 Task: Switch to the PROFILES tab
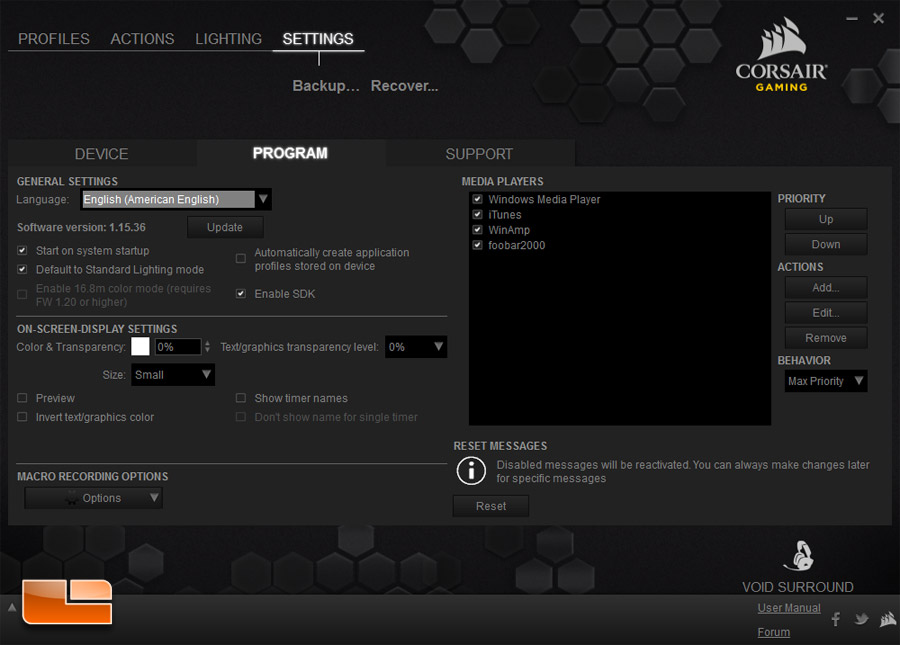point(54,39)
